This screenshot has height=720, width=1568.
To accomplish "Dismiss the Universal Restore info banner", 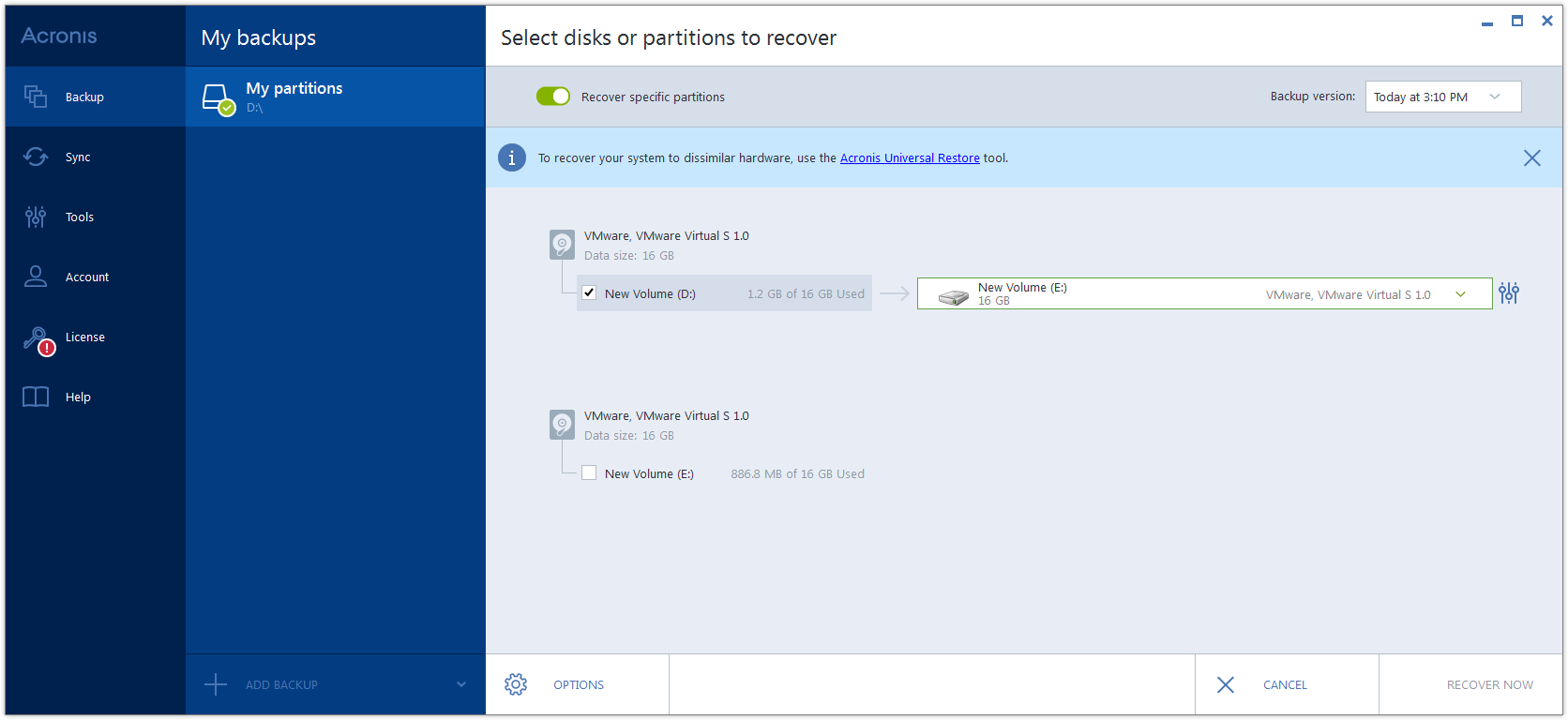I will [1531, 157].
